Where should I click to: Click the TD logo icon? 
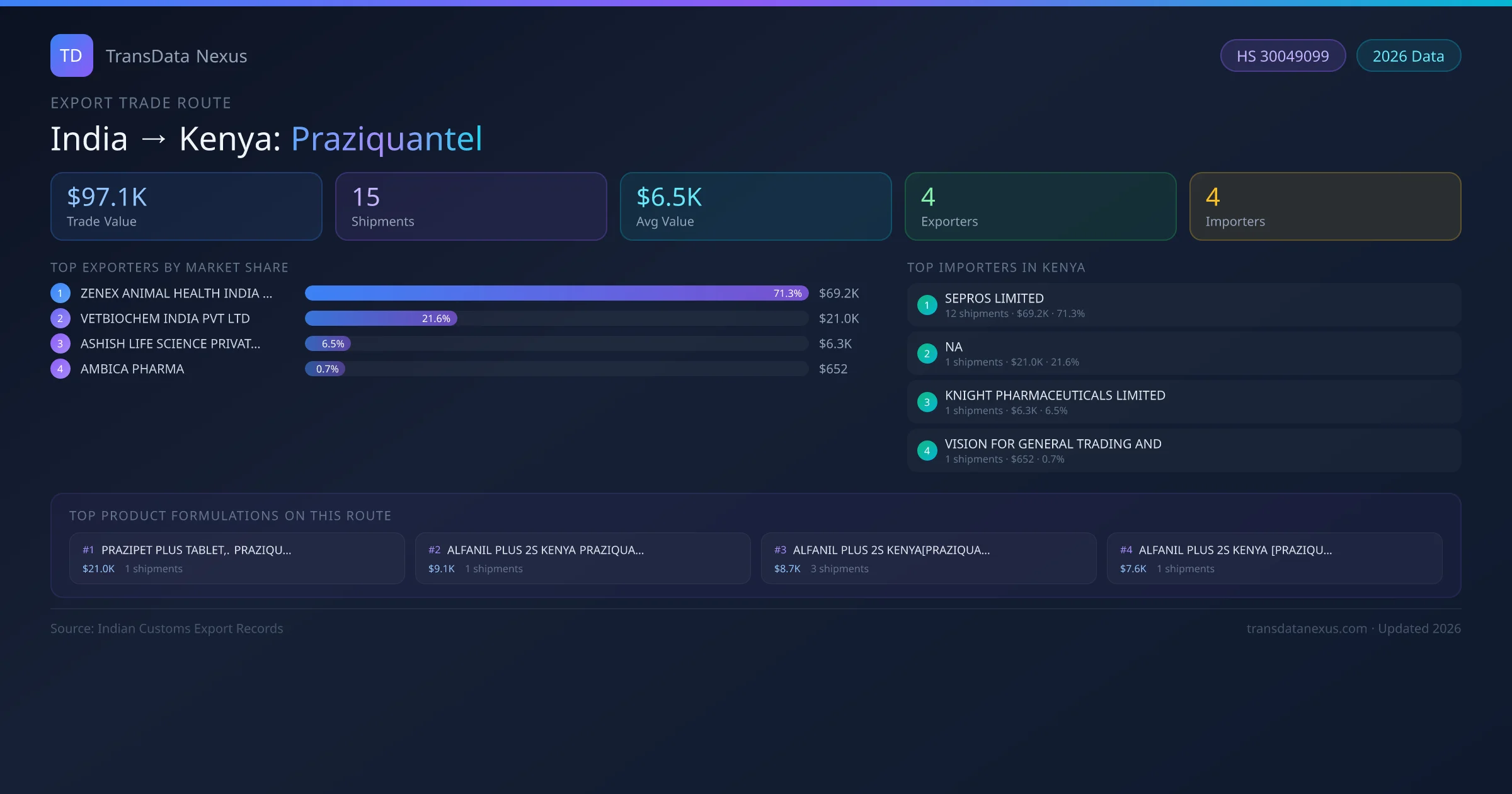coord(71,55)
